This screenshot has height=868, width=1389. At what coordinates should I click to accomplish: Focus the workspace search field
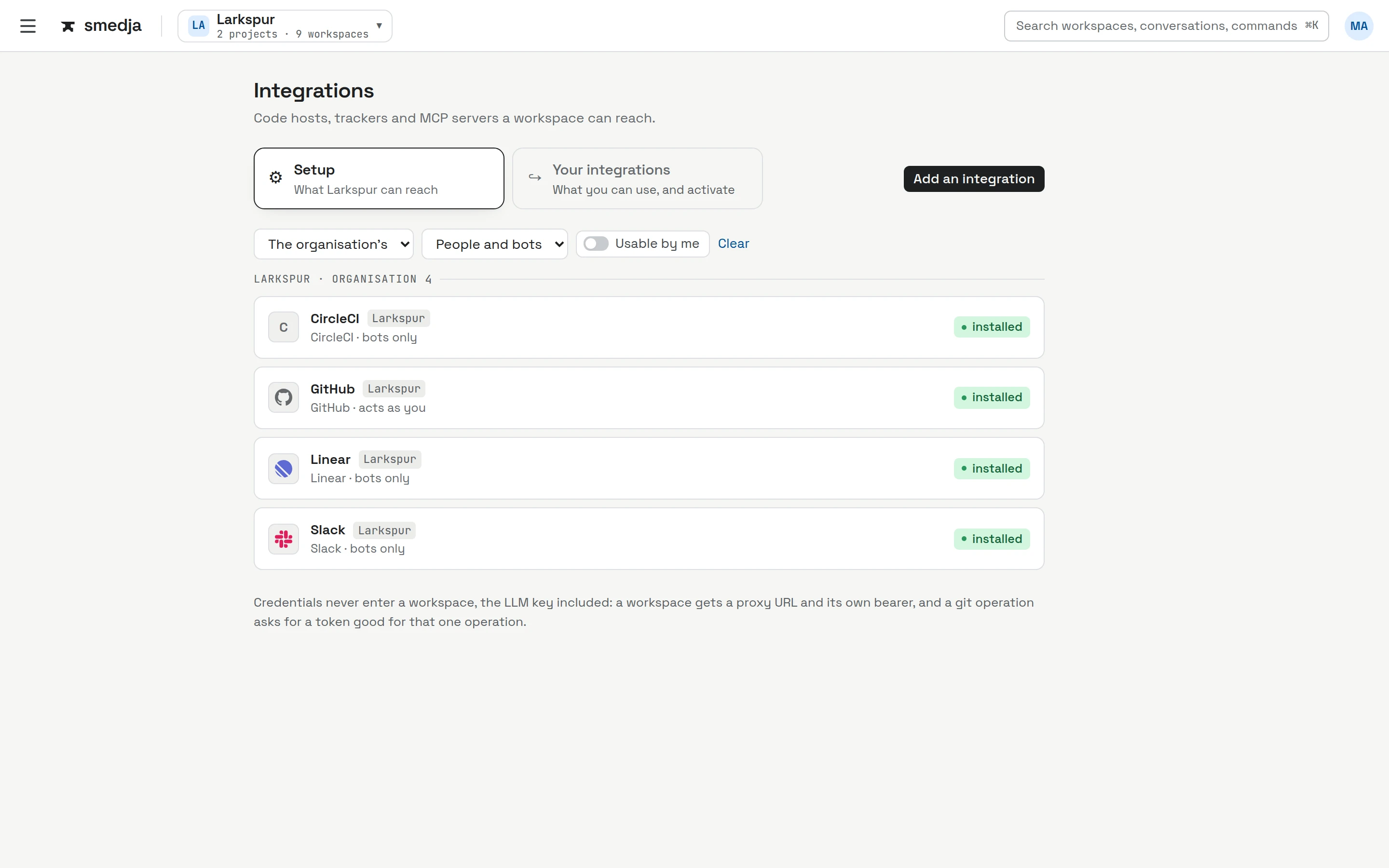point(1166,26)
